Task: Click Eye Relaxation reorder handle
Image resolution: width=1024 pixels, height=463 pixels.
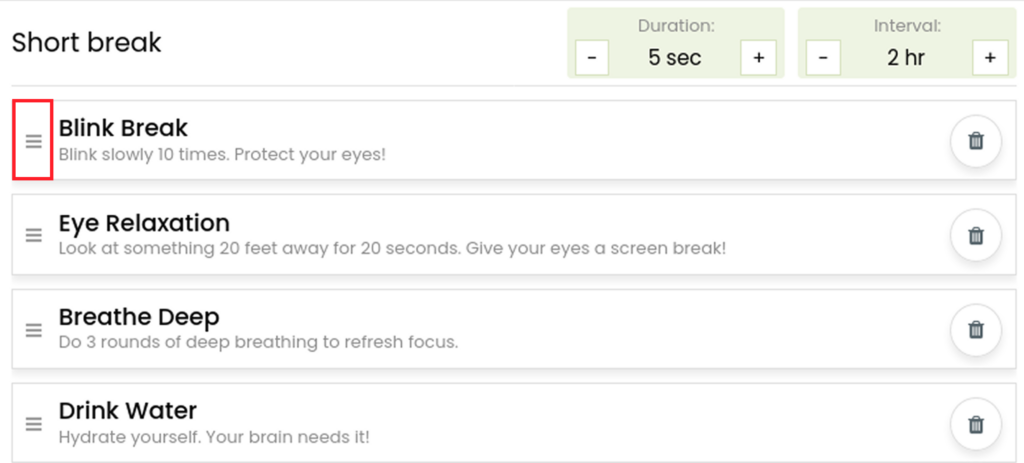Action: (33, 235)
